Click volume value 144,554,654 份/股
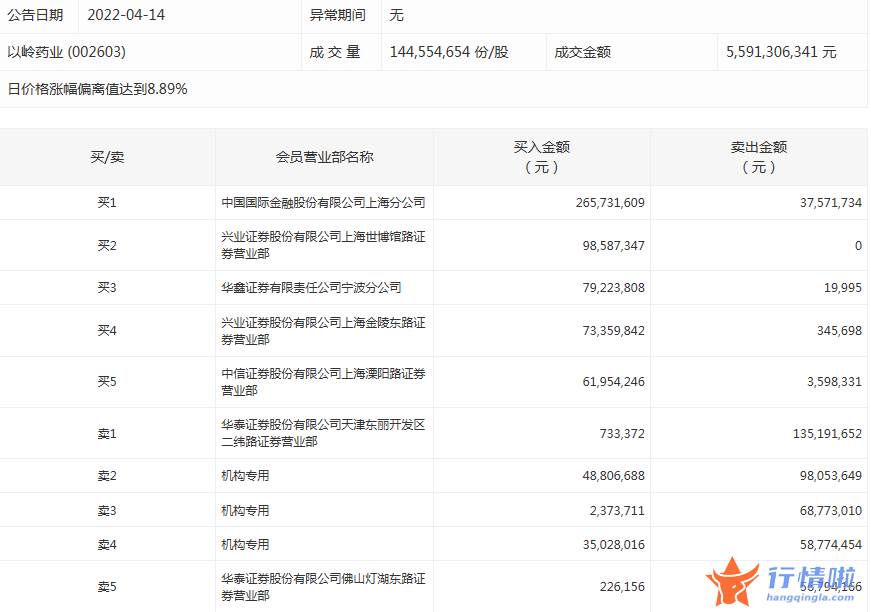This screenshot has width=871, height=612. pyautogui.click(x=449, y=52)
